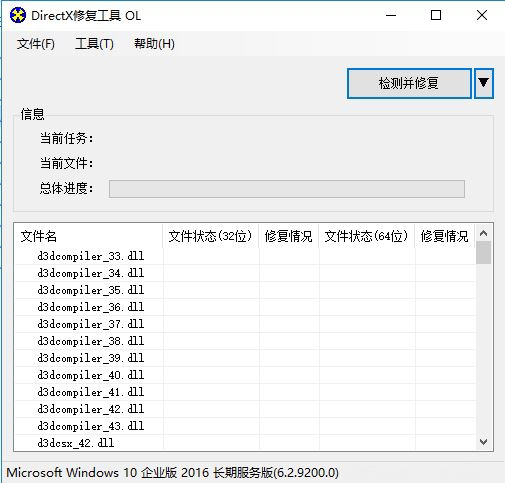
Task: Click the 文件状态(32位) column header
Action: click(211, 236)
